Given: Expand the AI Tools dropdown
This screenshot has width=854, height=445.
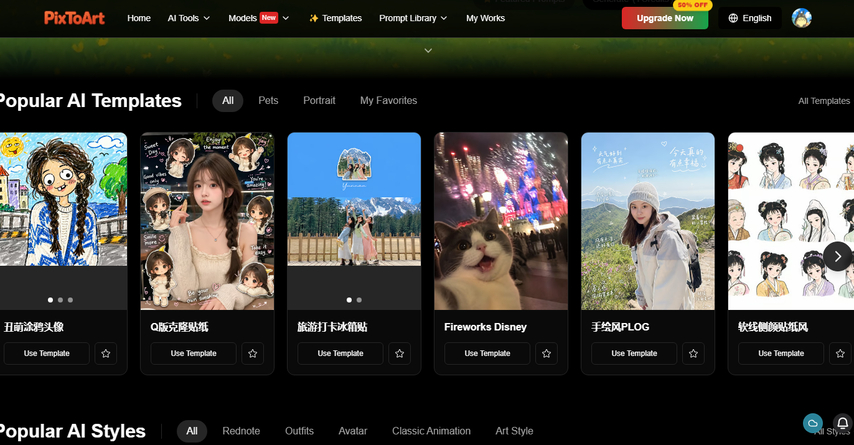Looking at the screenshot, I should pyautogui.click(x=188, y=18).
